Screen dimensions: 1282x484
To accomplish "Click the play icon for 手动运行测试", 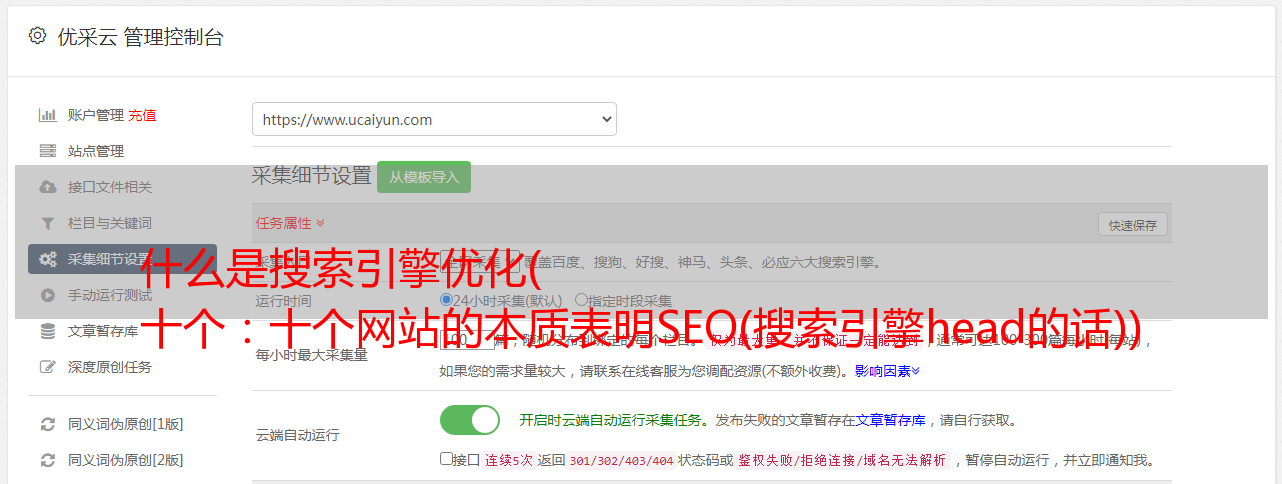I will click(47, 295).
